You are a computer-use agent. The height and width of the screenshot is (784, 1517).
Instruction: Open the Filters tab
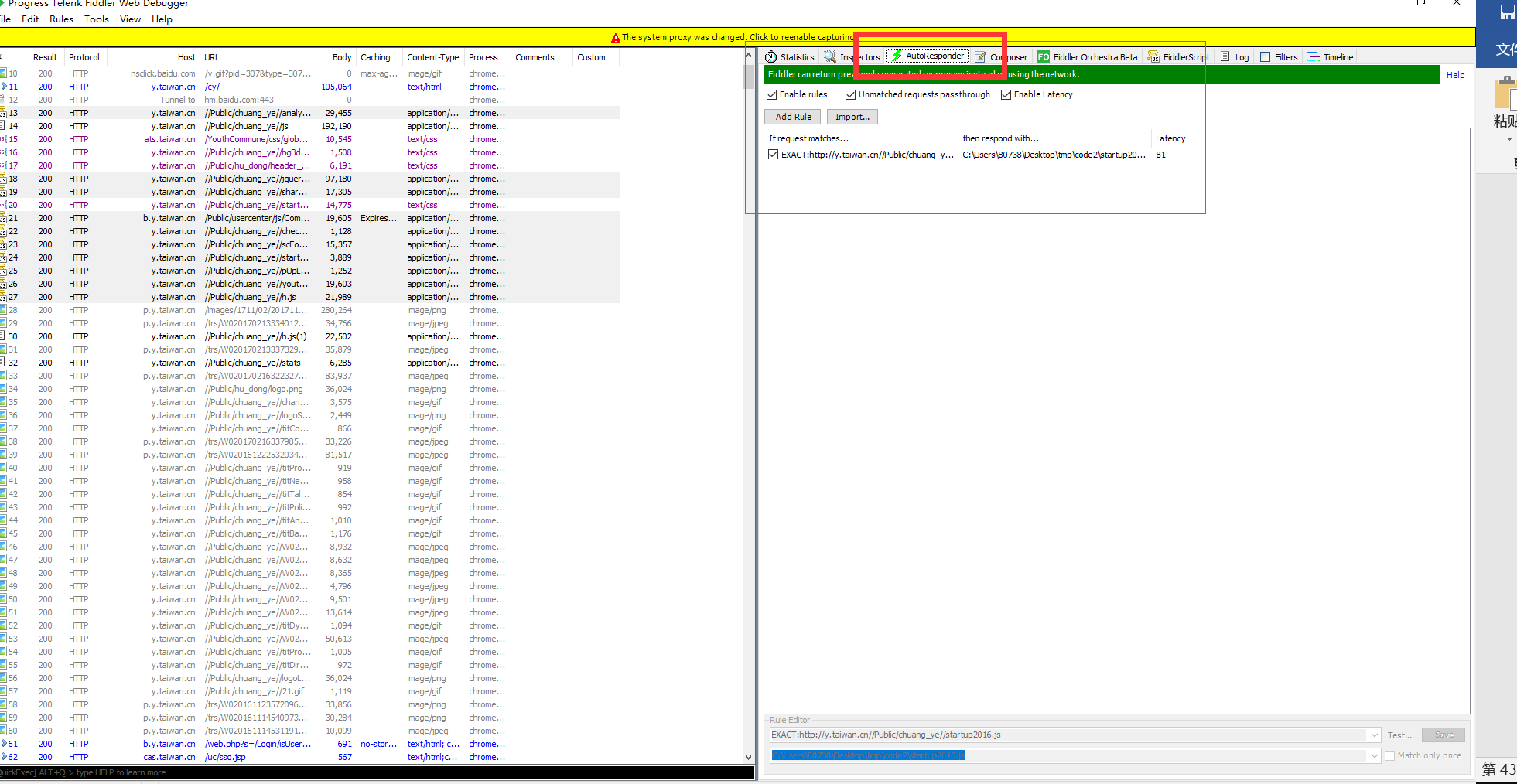click(1280, 57)
